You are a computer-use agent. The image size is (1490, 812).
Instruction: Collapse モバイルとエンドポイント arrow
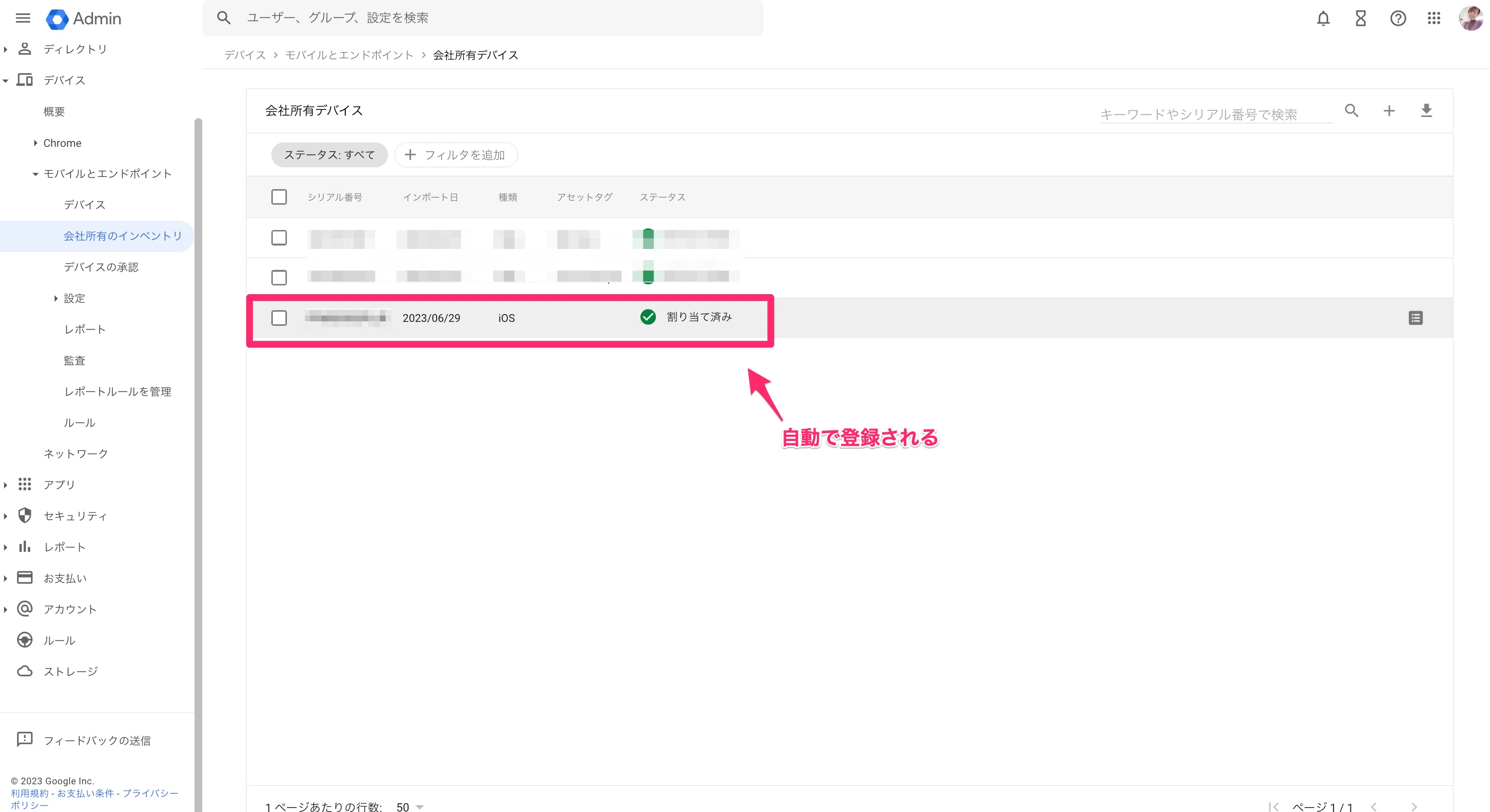click(35, 174)
